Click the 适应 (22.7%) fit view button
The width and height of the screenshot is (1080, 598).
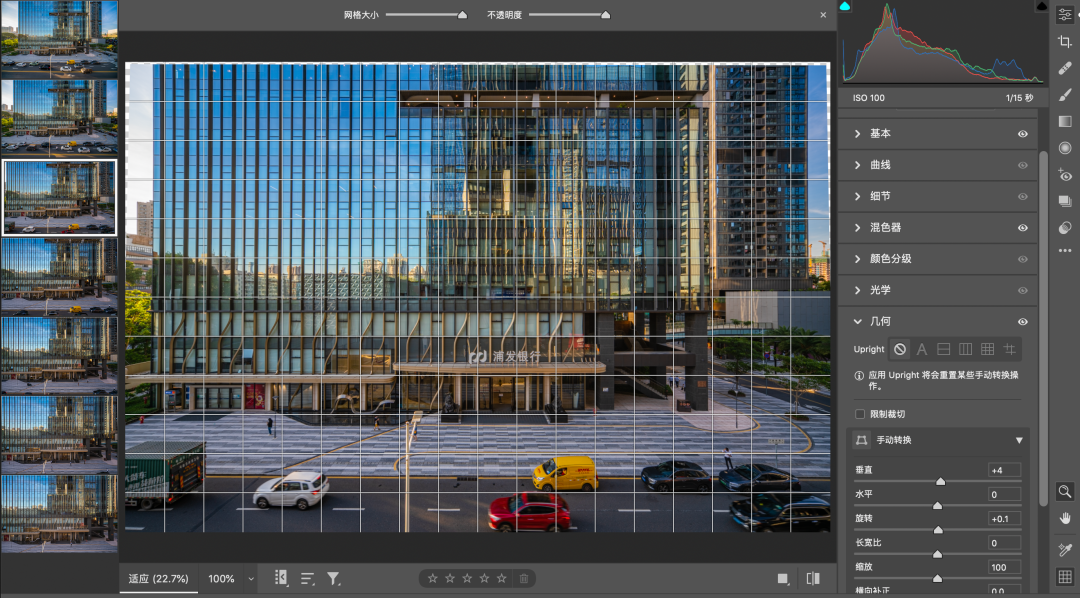point(157,579)
